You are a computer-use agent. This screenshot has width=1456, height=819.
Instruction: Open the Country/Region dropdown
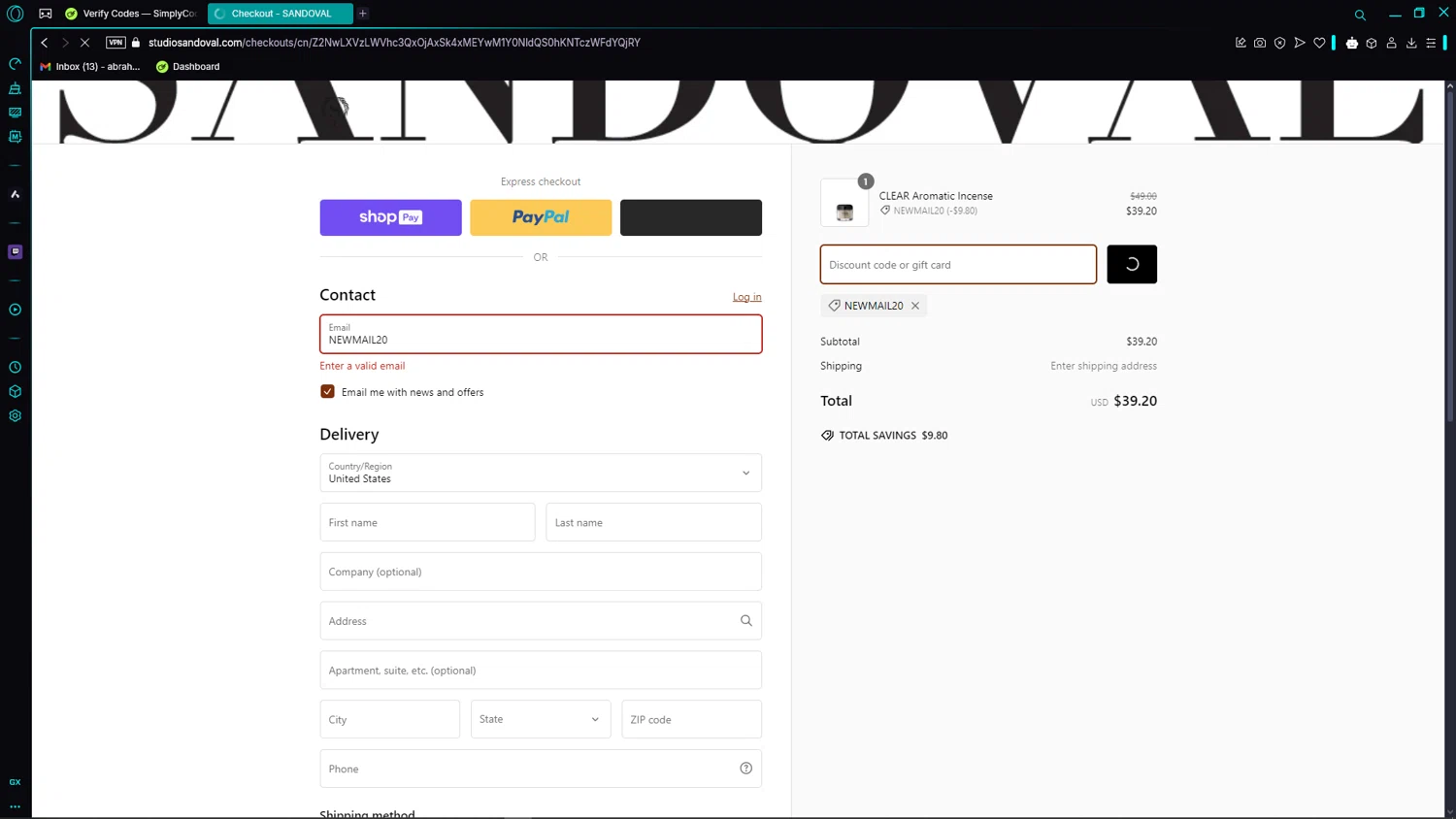click(x=541, y=473)
